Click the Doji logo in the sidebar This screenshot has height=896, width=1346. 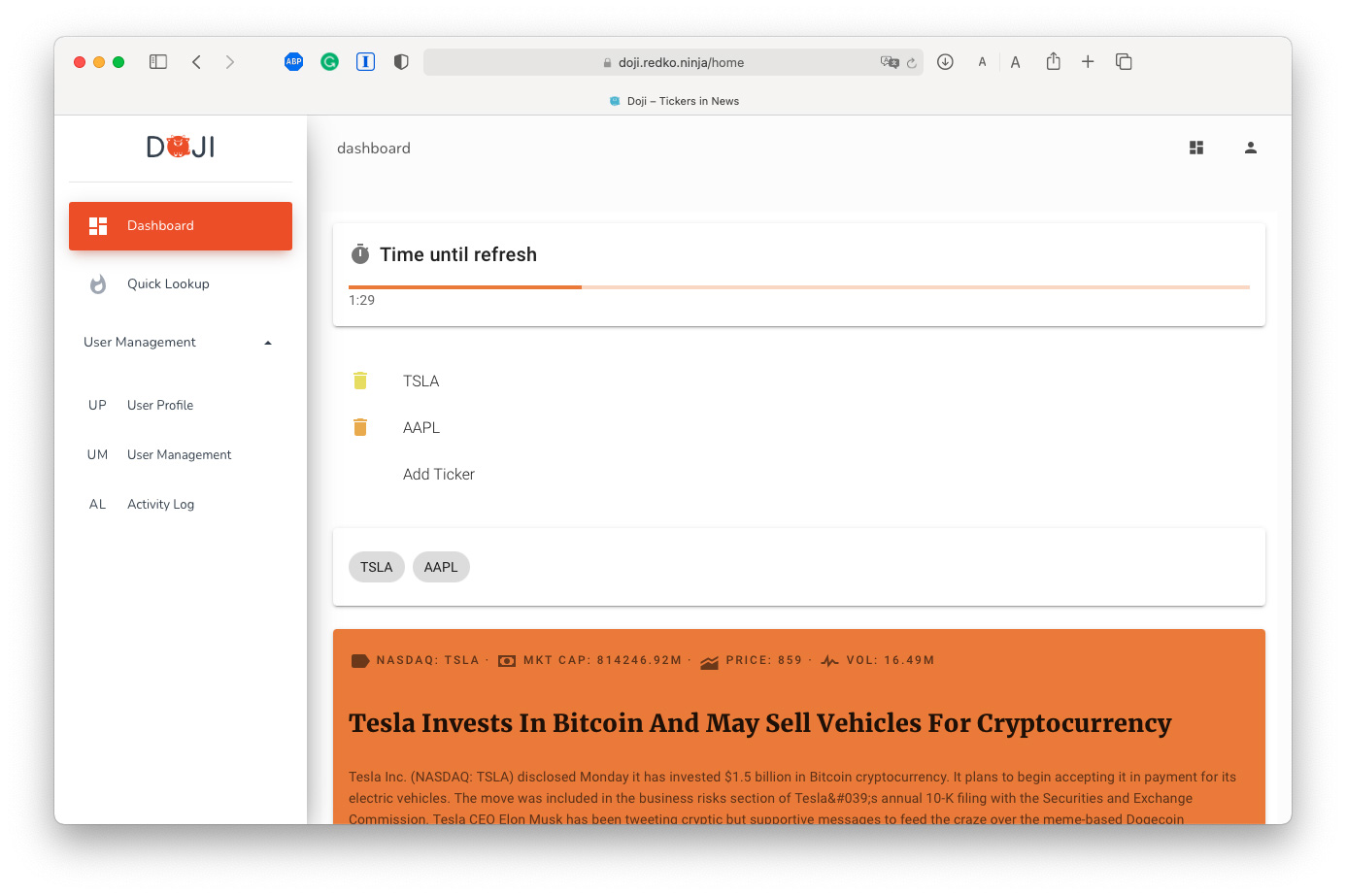tap(181, 148)
